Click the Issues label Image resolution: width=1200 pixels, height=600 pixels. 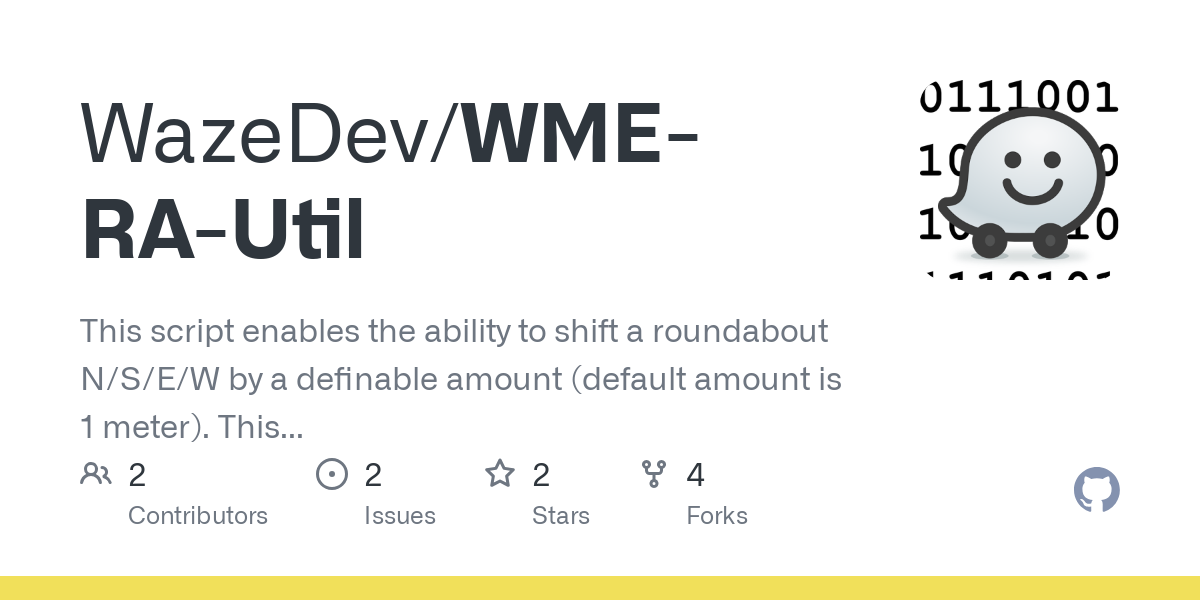pyautogui.click(x=400, y=516)
